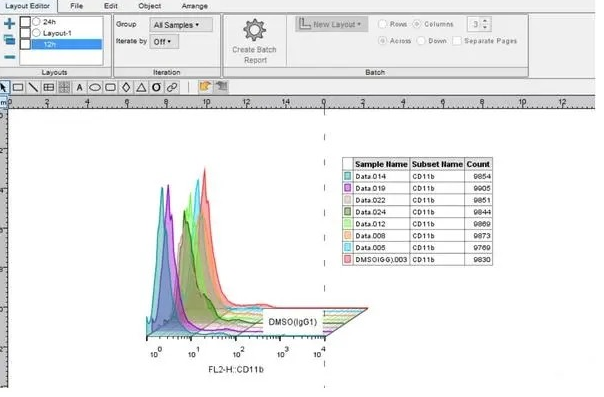This screenshot has width=604, height=397.
Task: Select the table tool
Action: click(x=49, y=88)
